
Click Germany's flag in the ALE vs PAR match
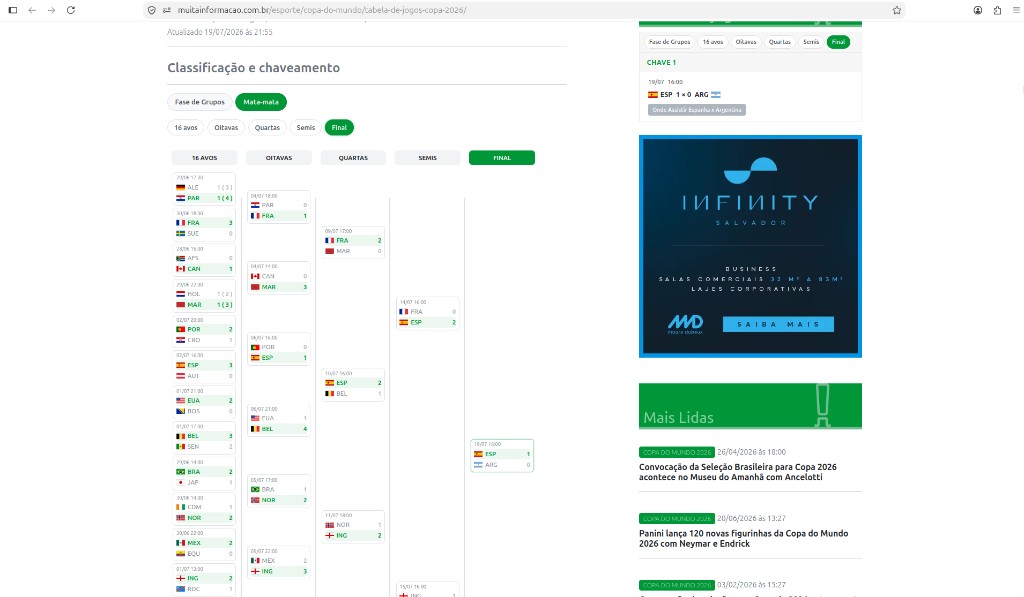click(x=180, y=187)
